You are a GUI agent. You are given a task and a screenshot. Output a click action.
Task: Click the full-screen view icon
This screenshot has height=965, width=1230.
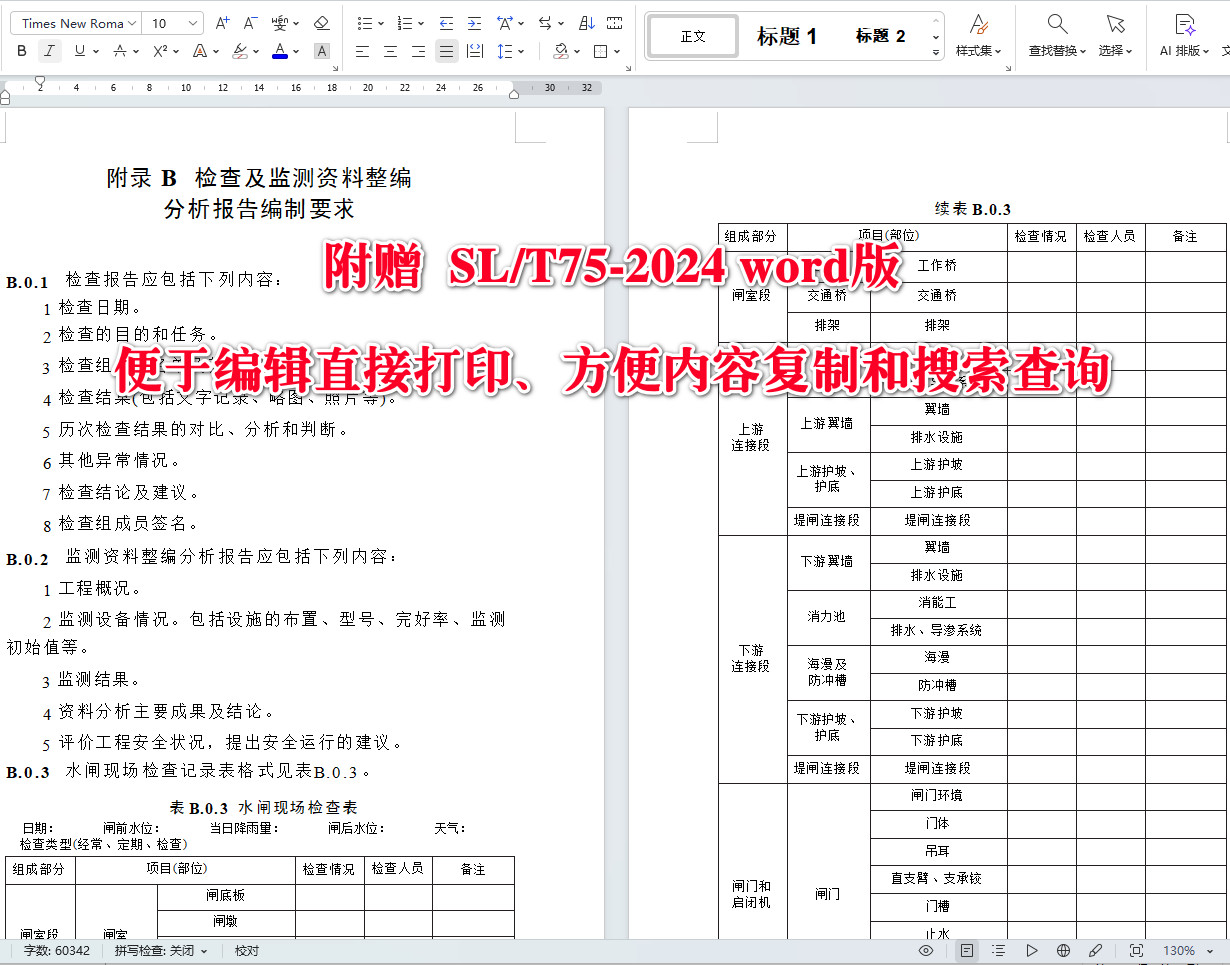point(1135,951)
